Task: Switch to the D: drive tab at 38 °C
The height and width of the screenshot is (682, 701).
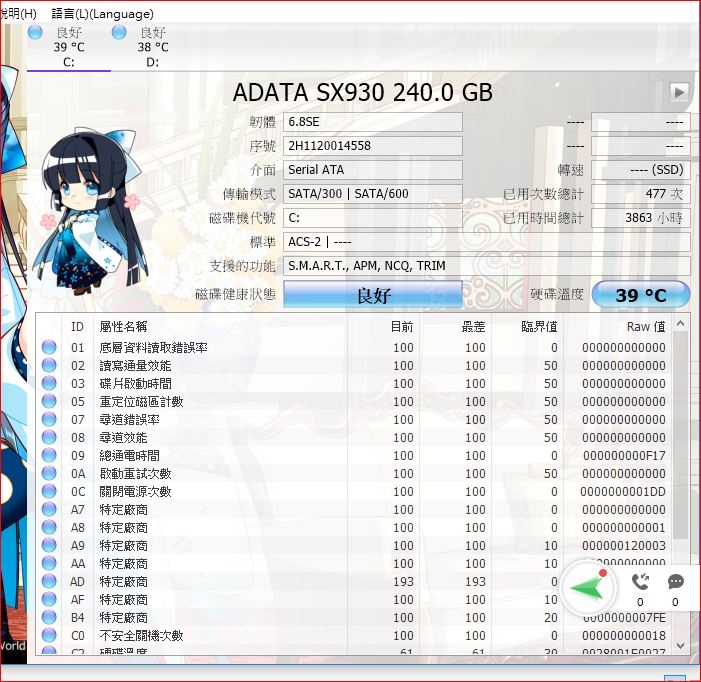Action: pyautogui.click(x=152, y=47)
